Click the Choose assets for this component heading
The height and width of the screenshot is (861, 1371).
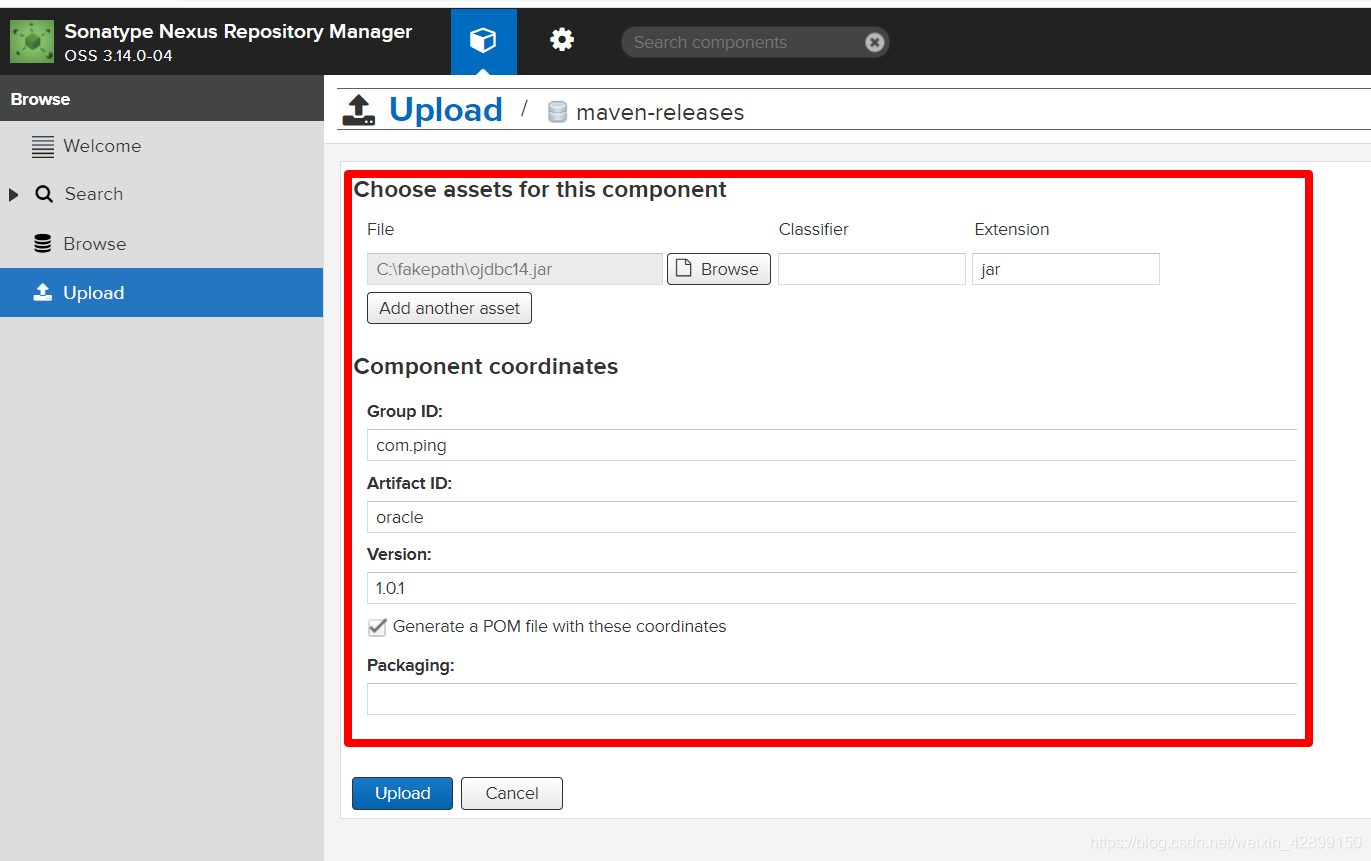(x=540, y=189)
